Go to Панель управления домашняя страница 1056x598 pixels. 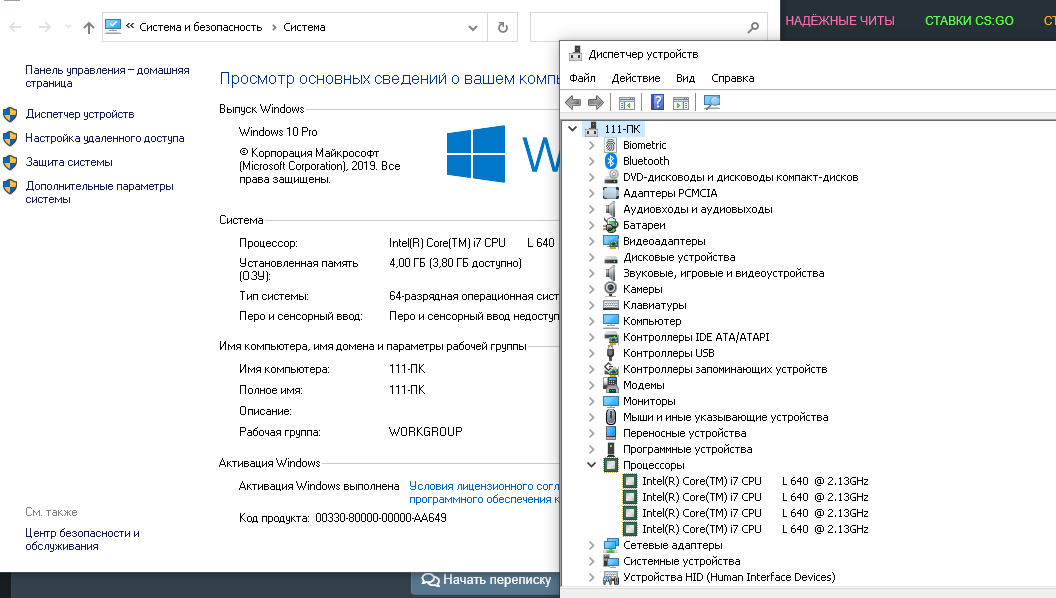[107, 77]
